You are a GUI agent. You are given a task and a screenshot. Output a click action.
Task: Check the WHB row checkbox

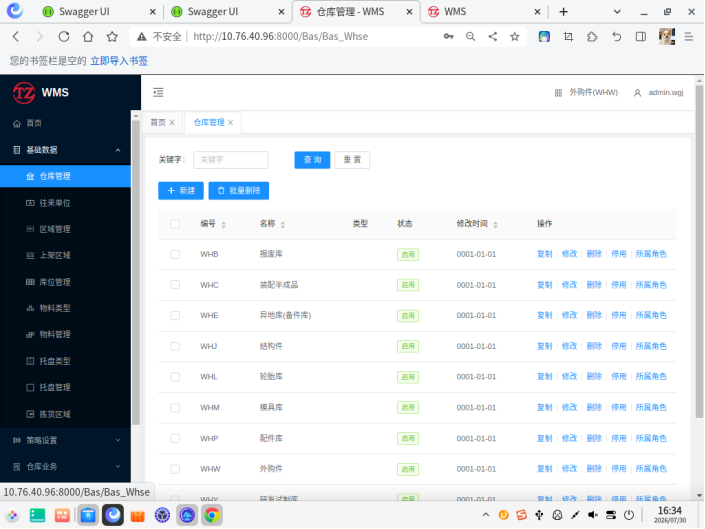[x=175, y=254]
